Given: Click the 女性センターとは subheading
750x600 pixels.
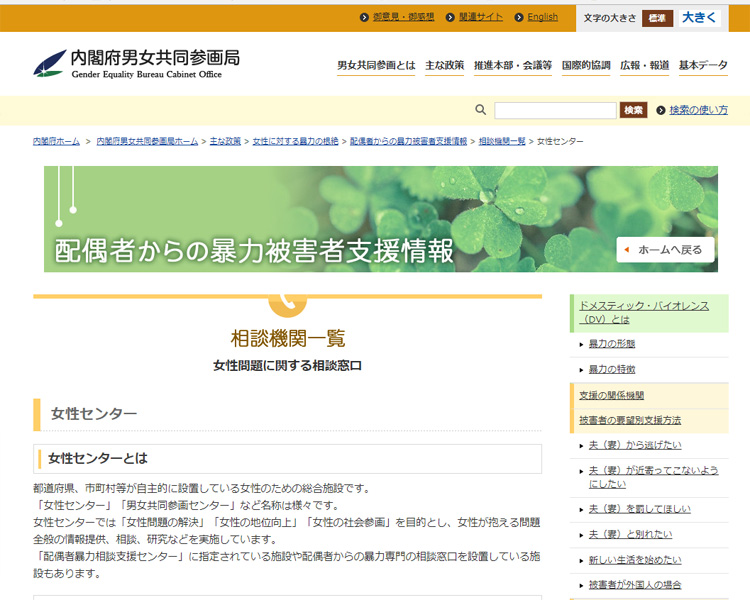Looking at the screenshot, I should [98, 458].
